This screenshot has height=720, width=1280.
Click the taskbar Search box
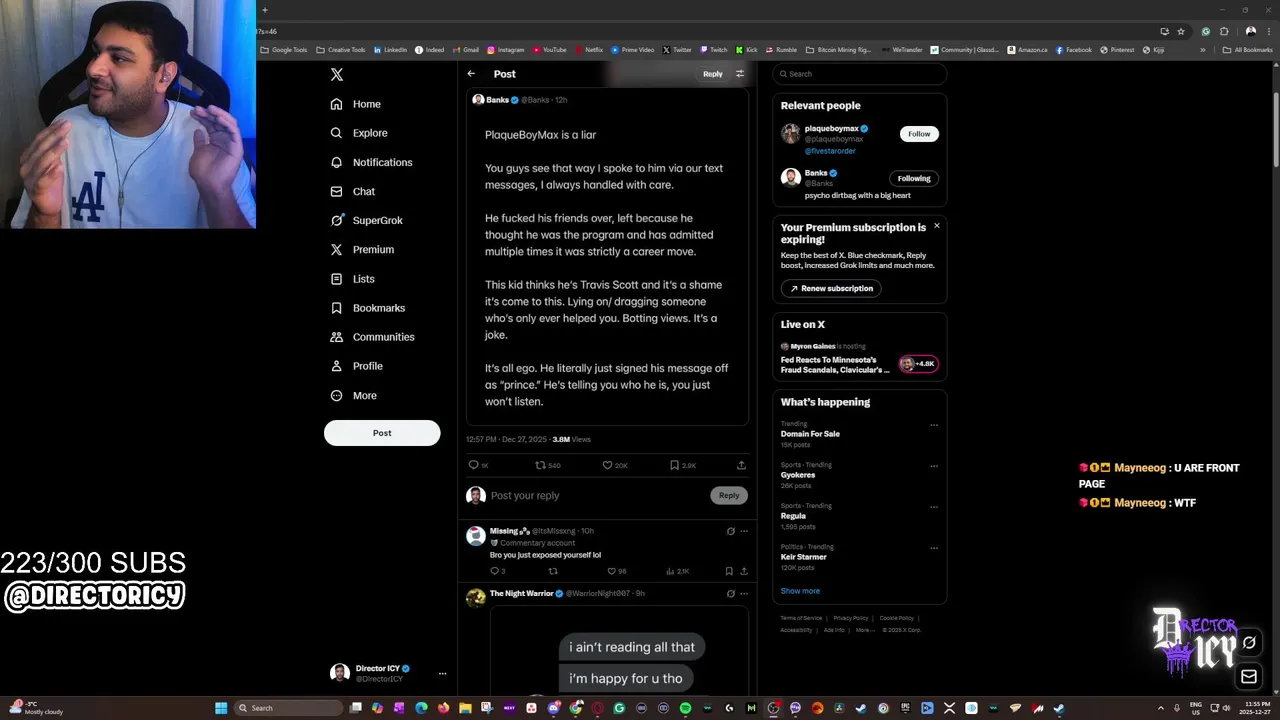(x=288, y=708)
